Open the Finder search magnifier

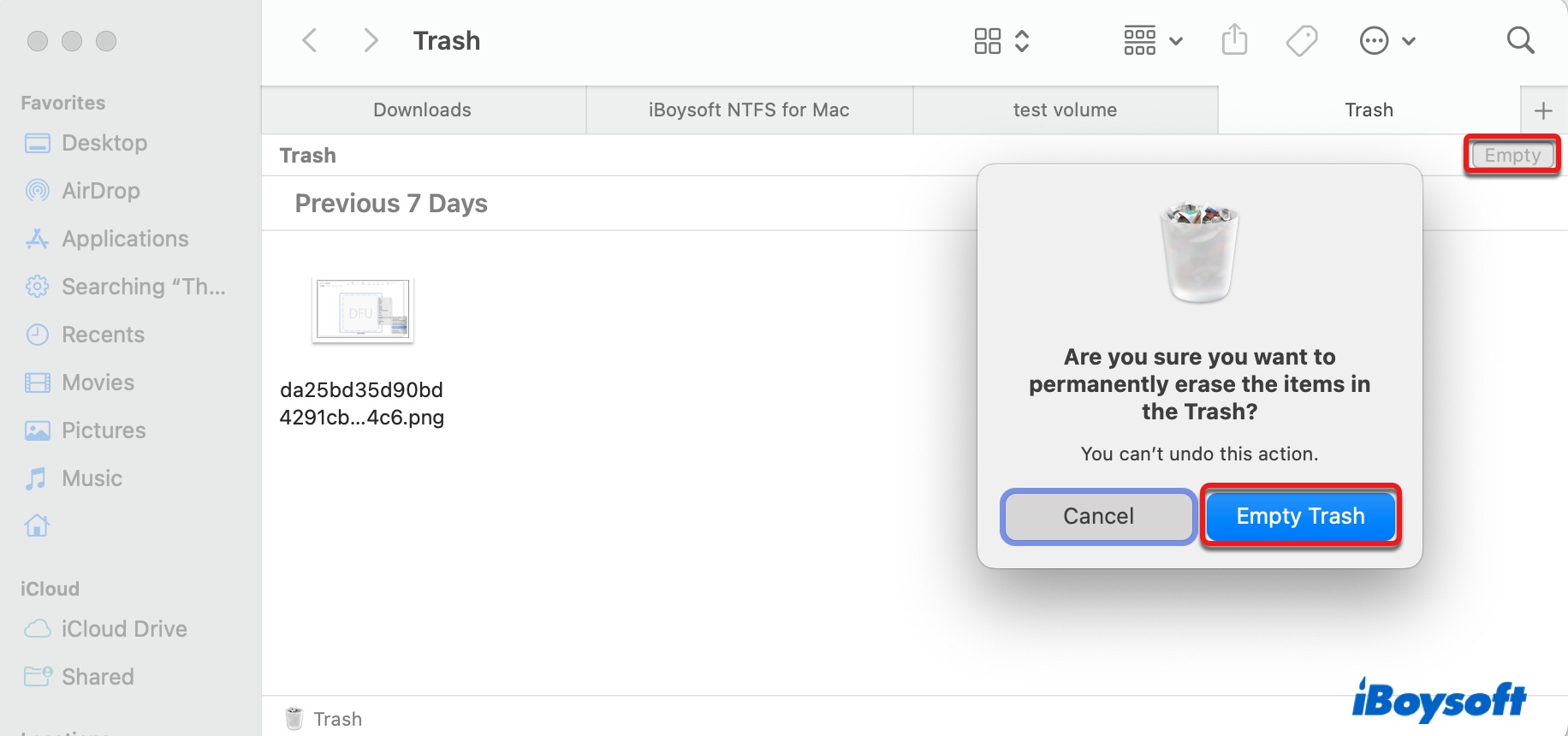1520,40
